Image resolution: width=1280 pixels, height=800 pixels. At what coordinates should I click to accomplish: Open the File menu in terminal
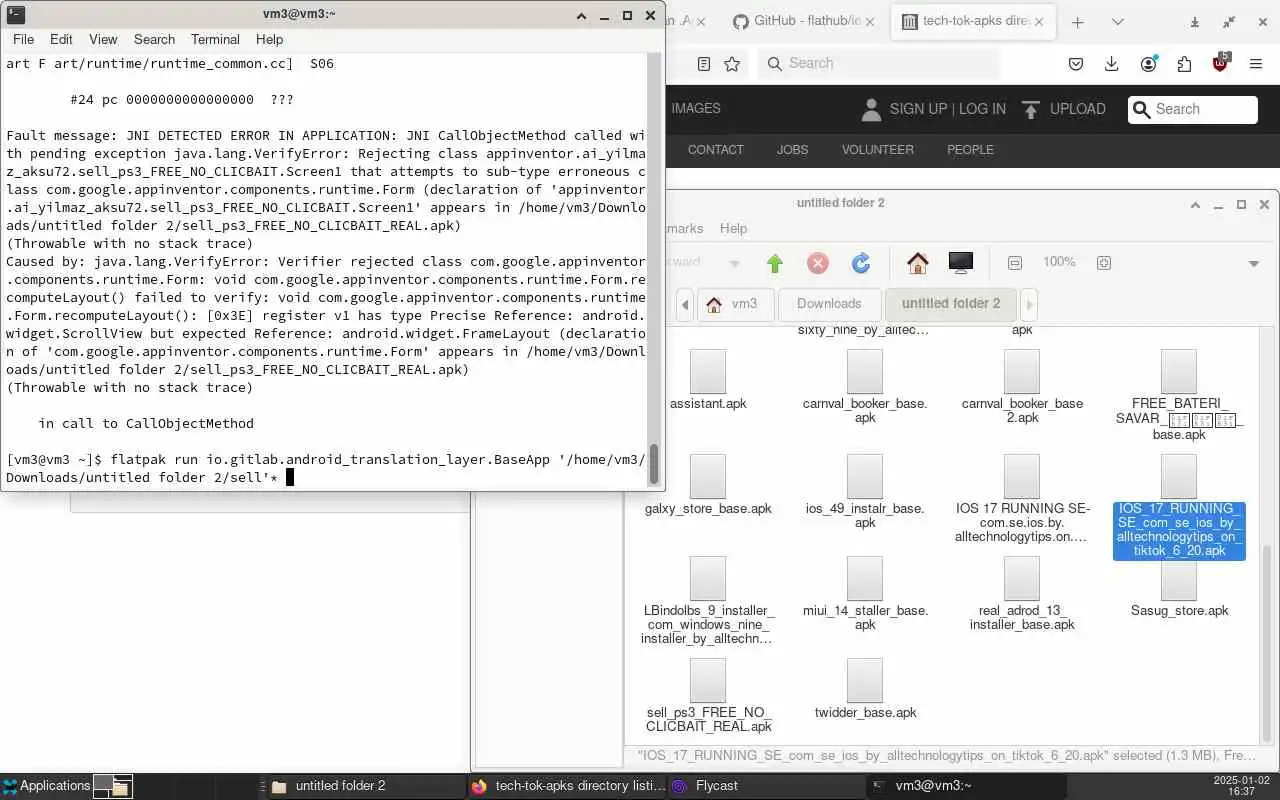click(x=23, y=39)
